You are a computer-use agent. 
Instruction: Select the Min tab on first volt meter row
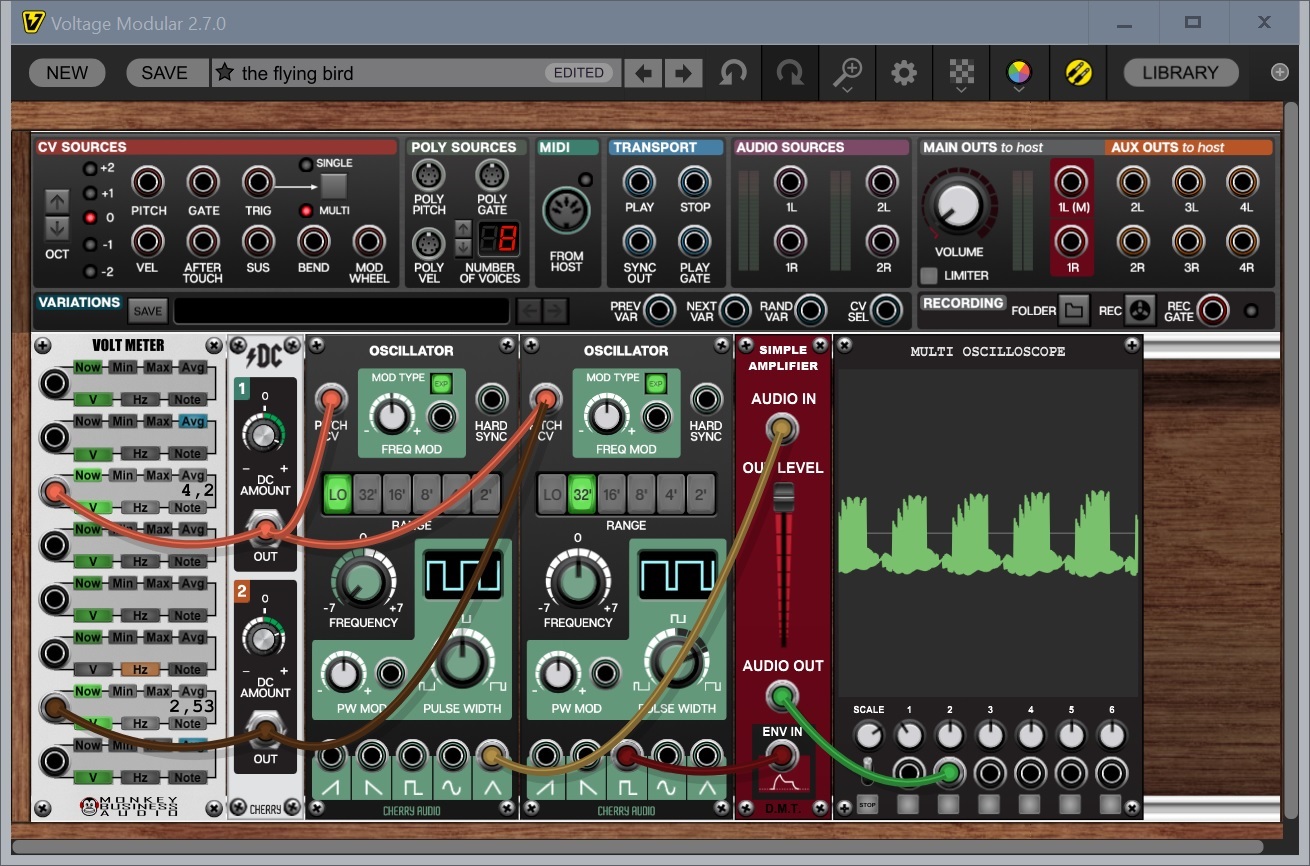pos(122,368)
